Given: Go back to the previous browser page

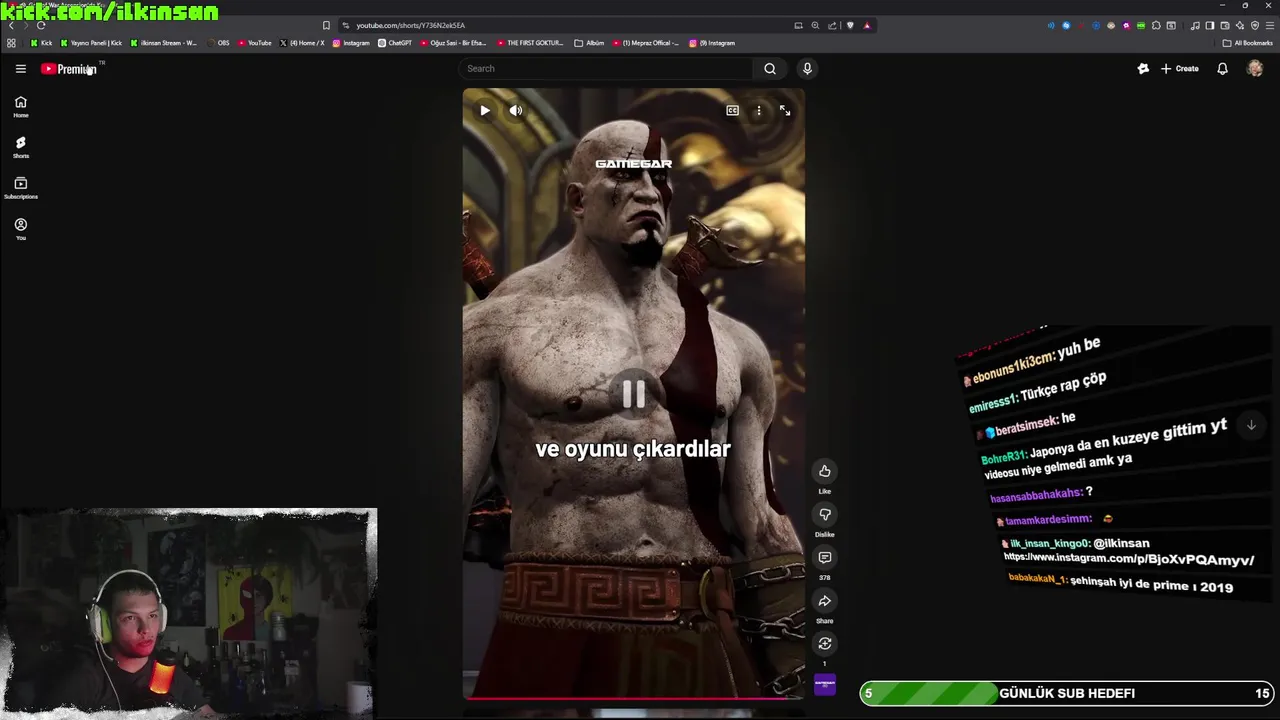Looking at the screenshot, I should (11, 25).
